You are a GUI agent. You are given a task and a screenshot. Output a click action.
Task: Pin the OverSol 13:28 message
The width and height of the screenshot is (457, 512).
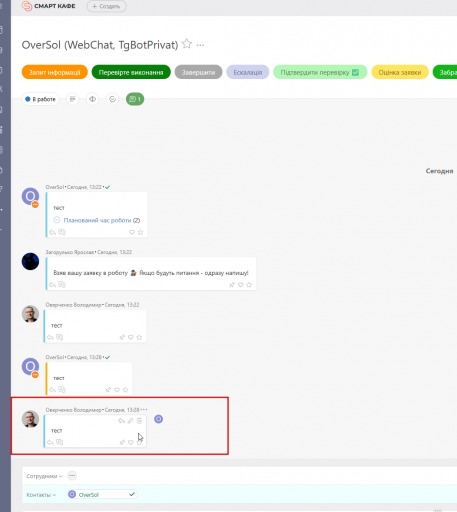point(108,389)
